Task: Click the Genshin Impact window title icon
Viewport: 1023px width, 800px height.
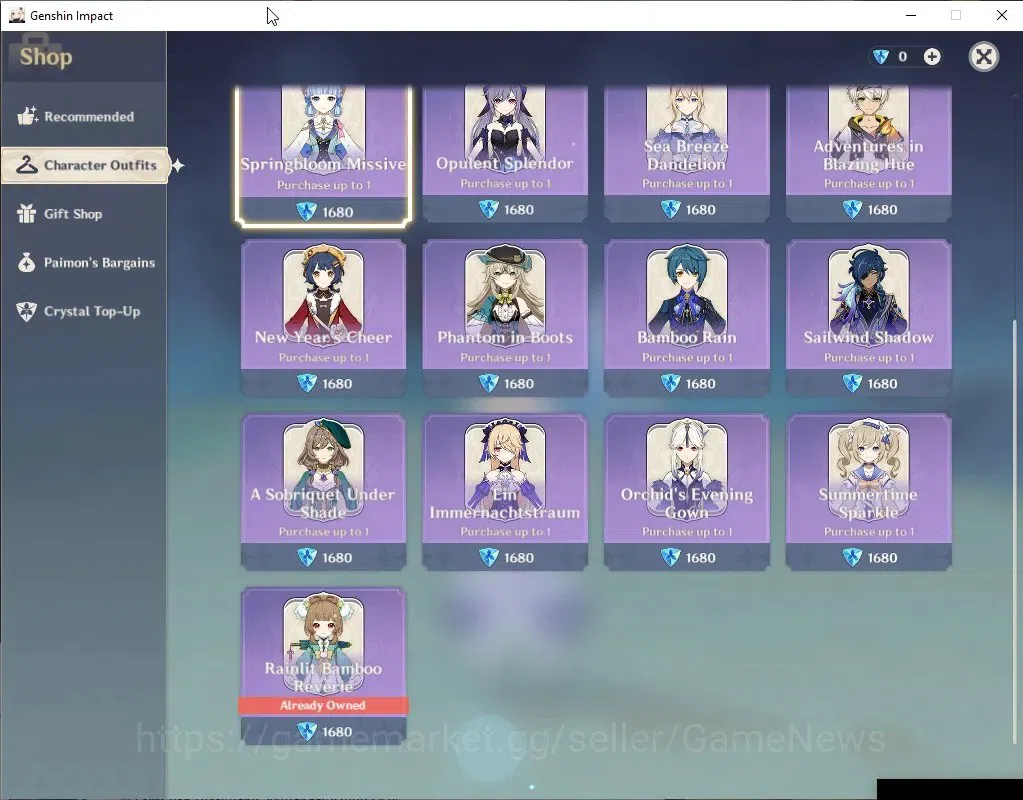Action: coord(16,15)
